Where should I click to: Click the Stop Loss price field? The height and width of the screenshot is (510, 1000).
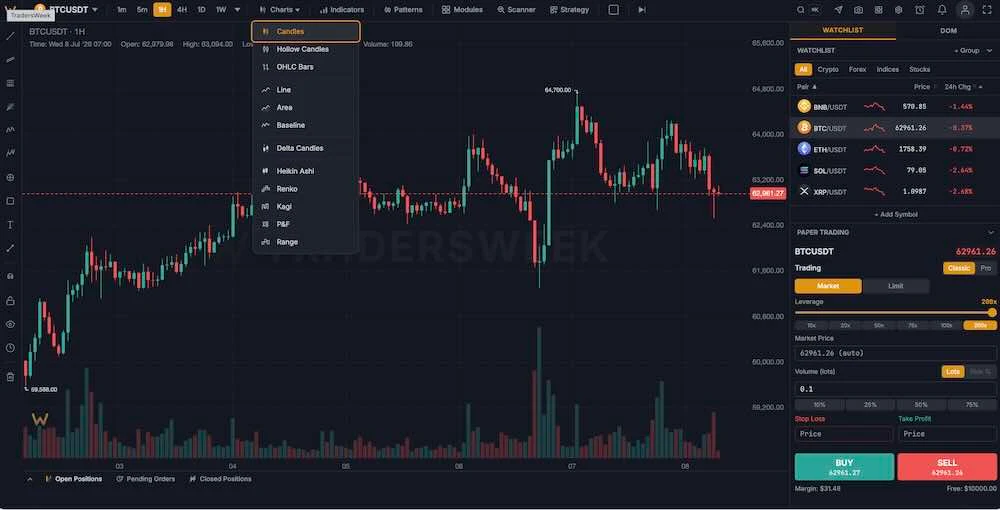[x=844, y=434]
